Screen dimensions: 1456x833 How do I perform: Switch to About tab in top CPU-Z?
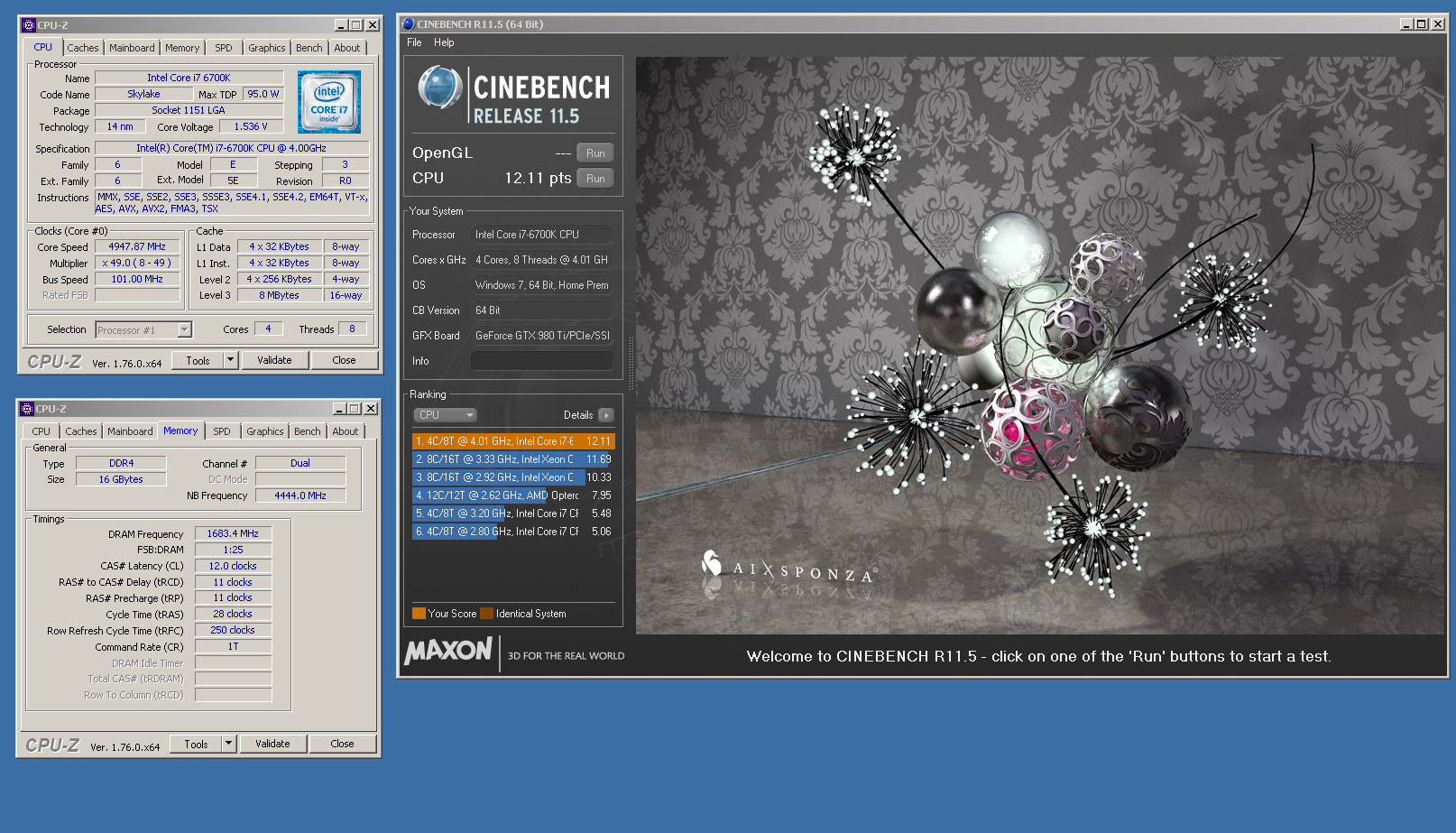click(x=347, y=48)
